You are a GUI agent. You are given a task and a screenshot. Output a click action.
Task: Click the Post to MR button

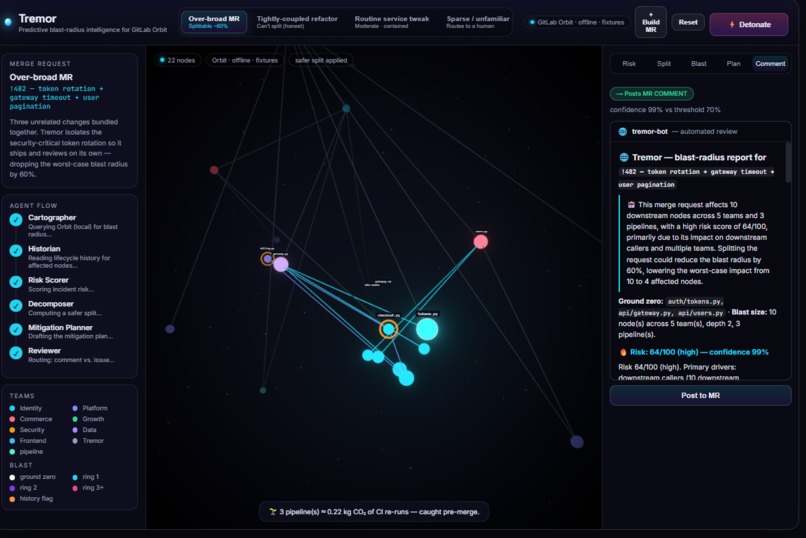[700, 395]
